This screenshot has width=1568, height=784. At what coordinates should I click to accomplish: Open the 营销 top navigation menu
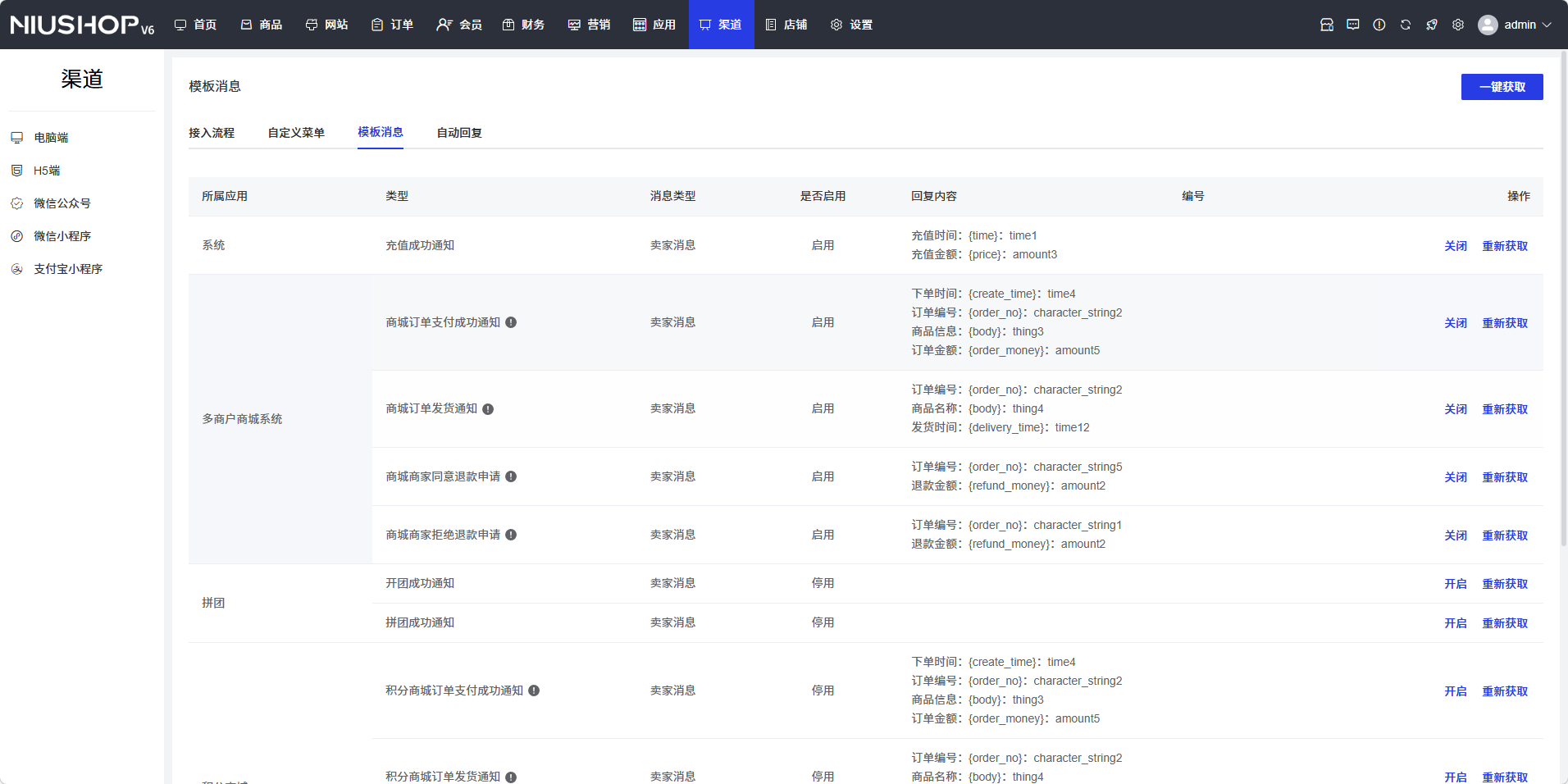[590, 25]
